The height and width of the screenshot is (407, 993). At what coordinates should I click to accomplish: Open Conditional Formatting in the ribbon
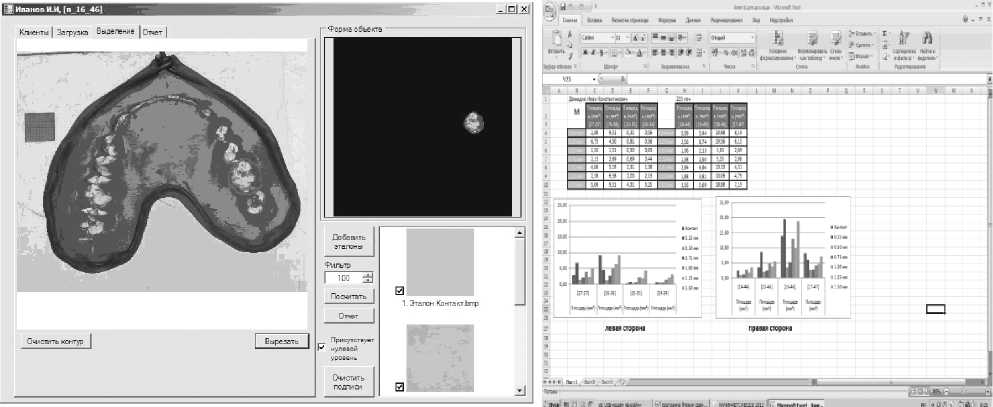click(776, 44)
